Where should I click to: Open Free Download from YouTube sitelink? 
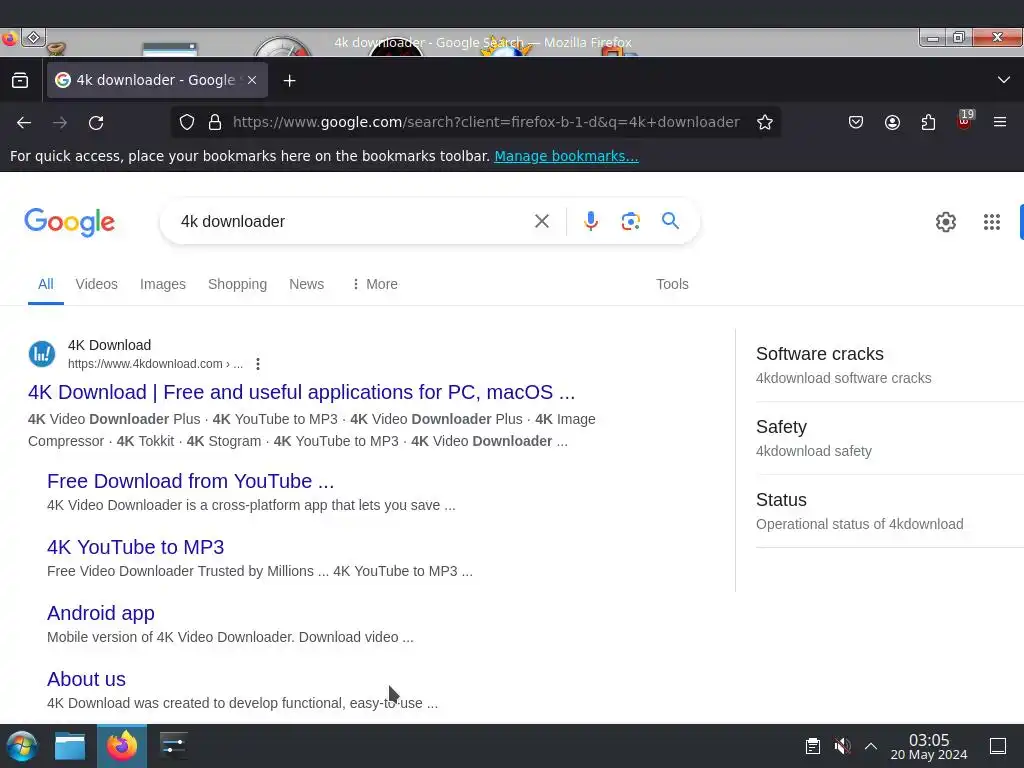point(190,481)
